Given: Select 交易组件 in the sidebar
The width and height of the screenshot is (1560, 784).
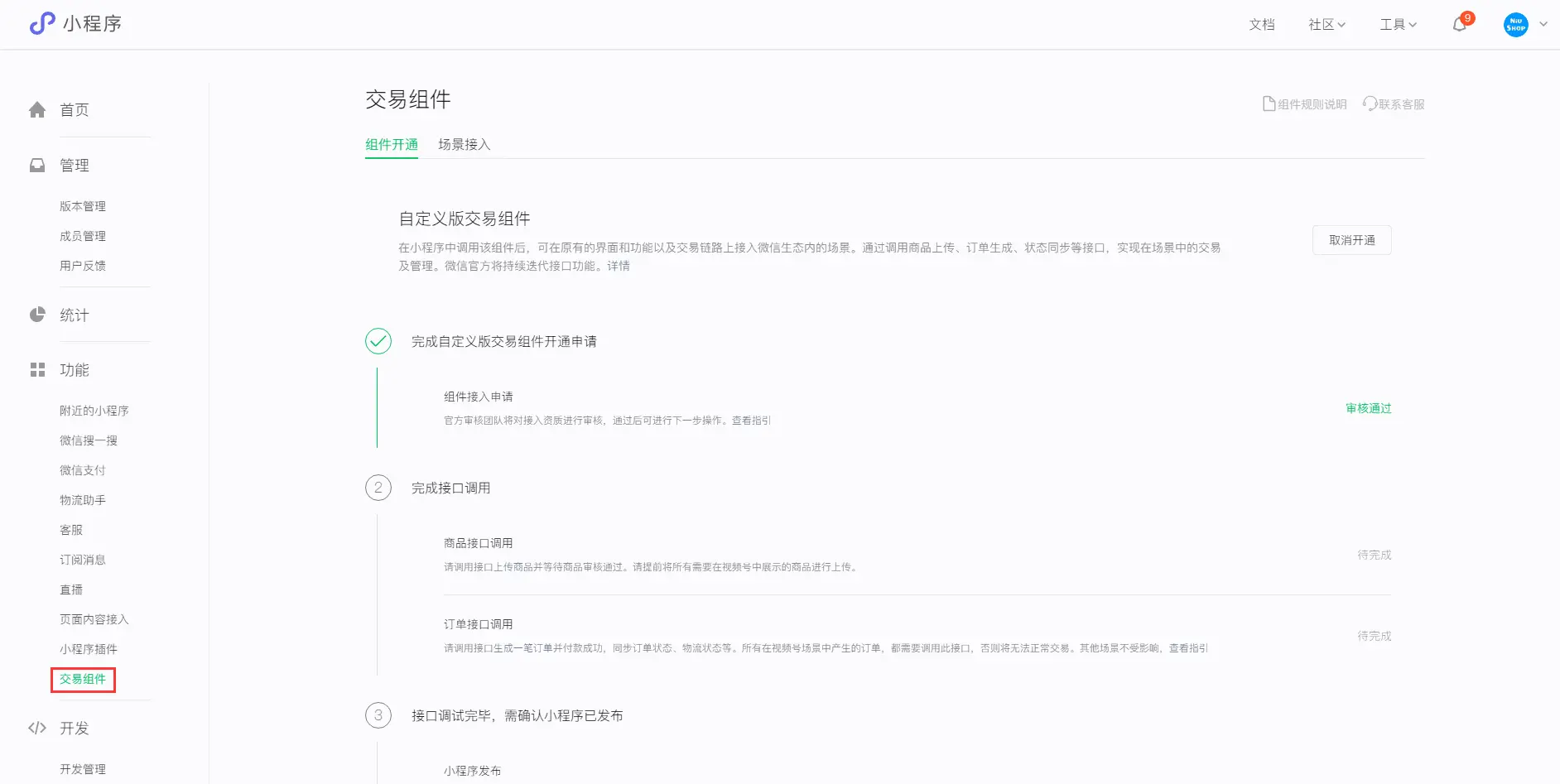Looking at the screenshot, I should coord(83,679).
